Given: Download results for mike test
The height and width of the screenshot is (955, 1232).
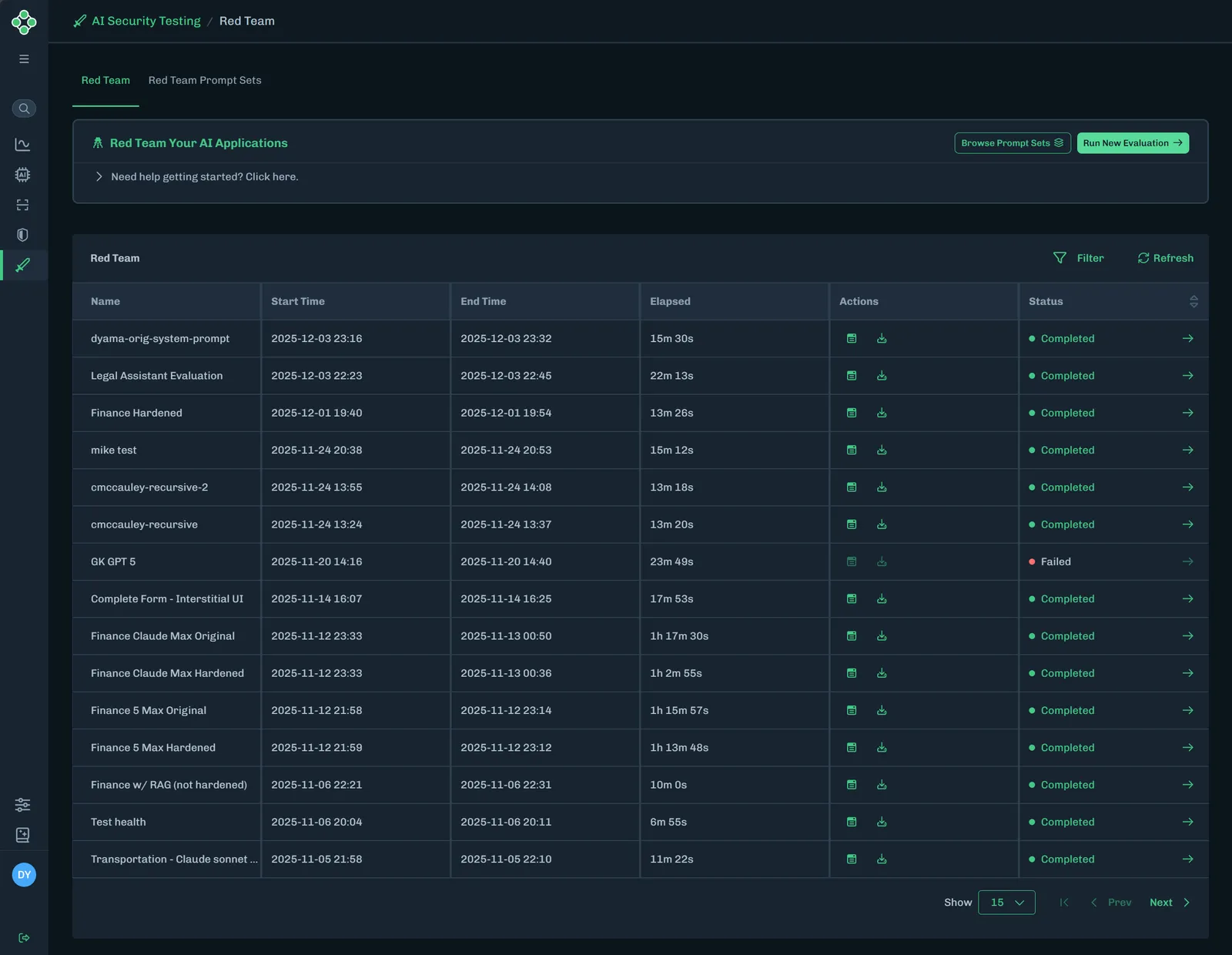Looking at the screenshot, I should coord(882,451).
